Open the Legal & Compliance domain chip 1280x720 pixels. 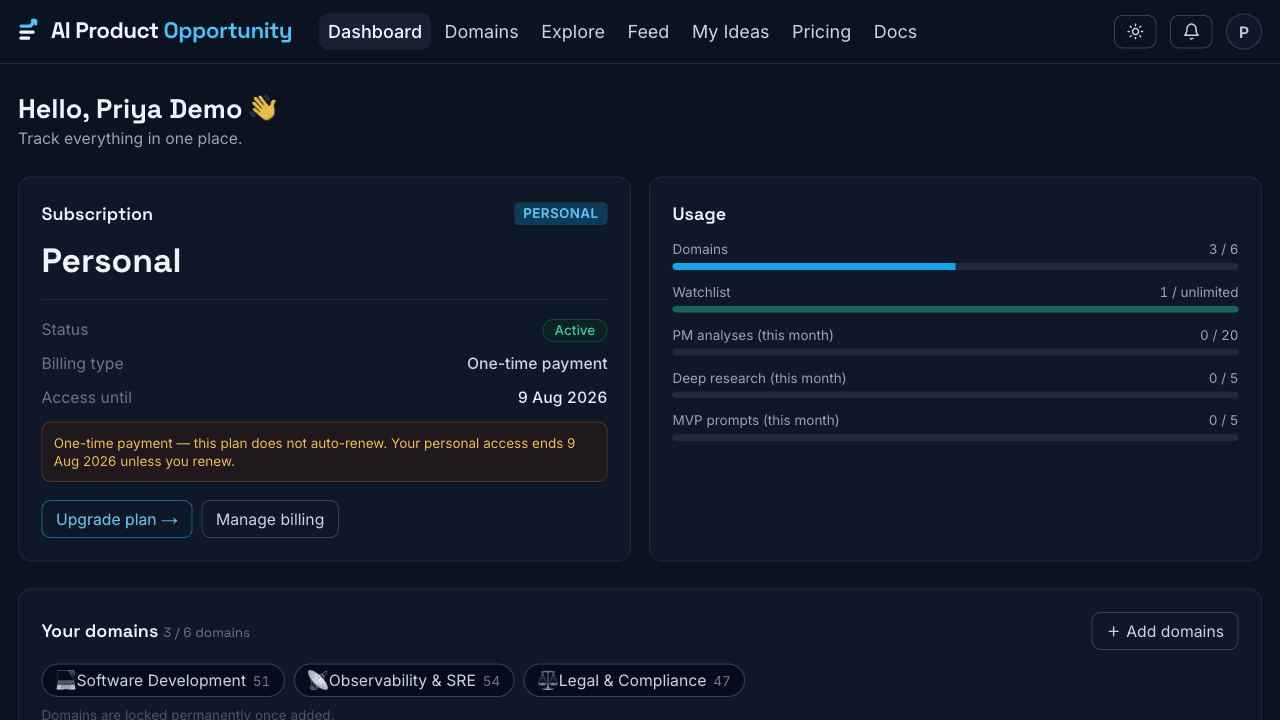coord(634,681)
